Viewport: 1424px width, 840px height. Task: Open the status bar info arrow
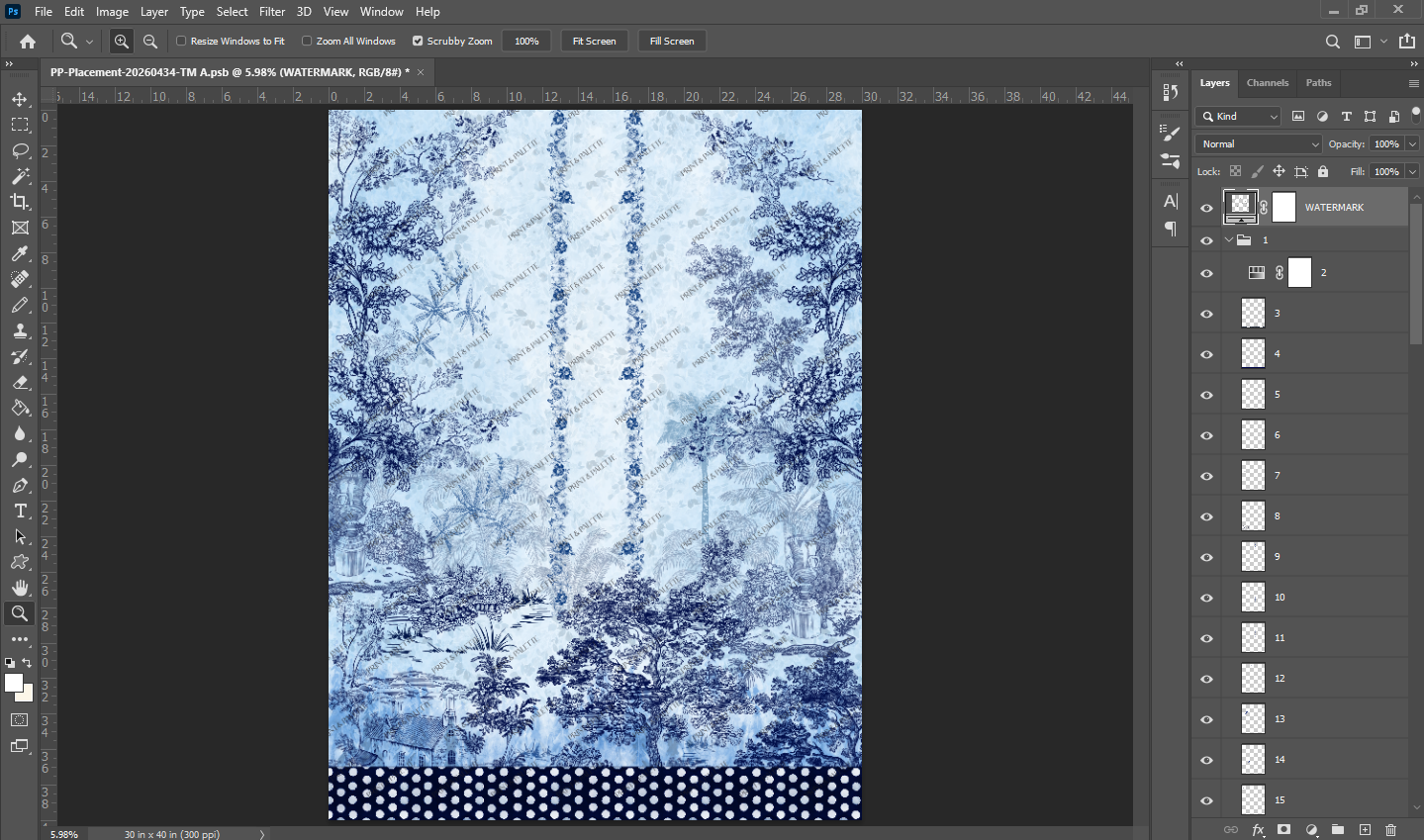(262, 834)
